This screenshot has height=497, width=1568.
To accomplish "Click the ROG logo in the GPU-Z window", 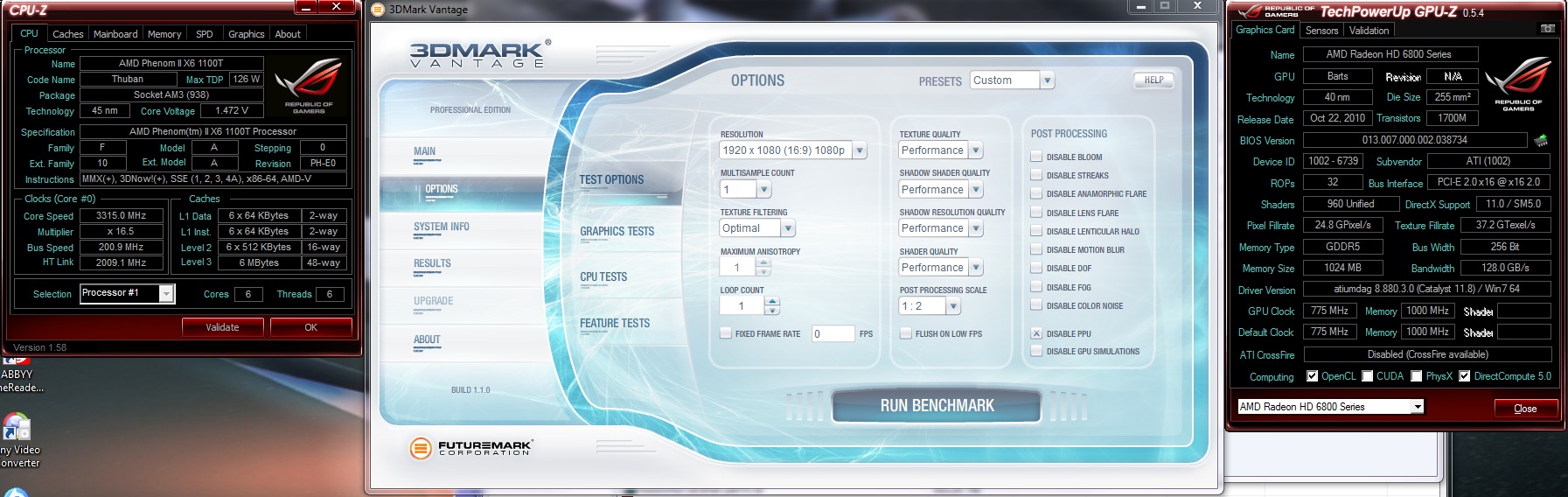I will click(1518, 83).
